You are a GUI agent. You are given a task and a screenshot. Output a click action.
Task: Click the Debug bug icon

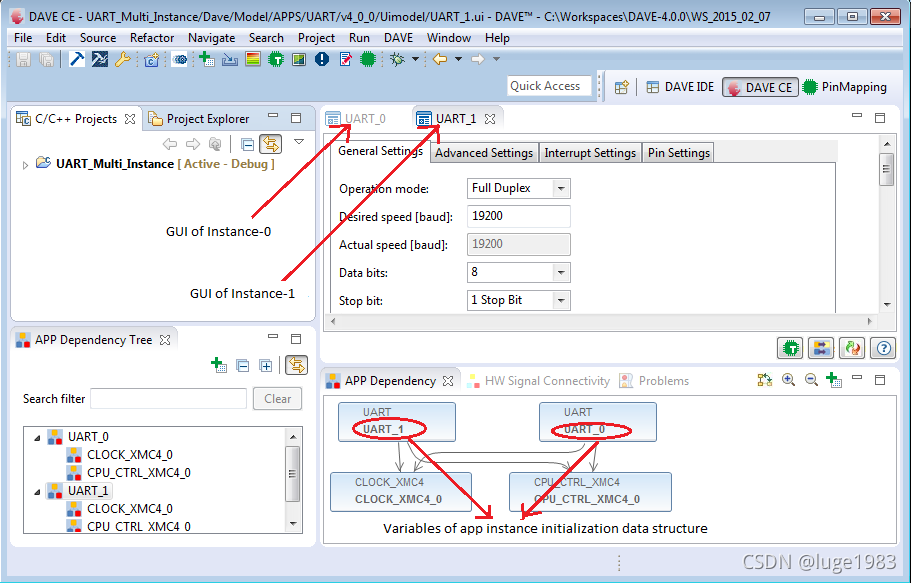coord(397,59)
